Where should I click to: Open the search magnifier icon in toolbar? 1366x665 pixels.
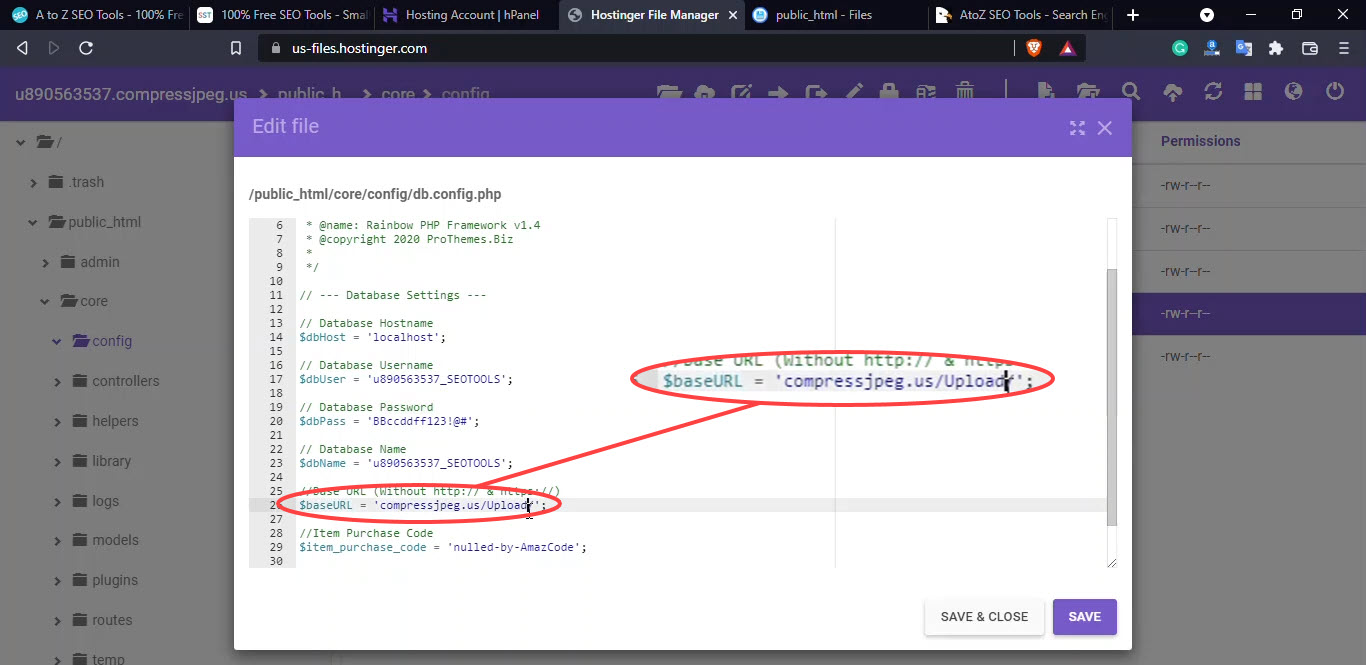pos(1130,92)
